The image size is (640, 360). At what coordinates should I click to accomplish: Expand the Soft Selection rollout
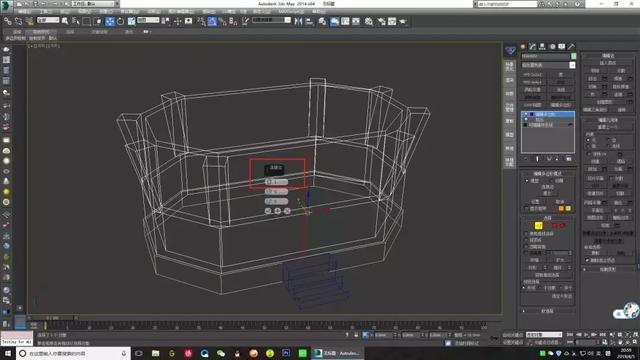(x=547, y=311)
